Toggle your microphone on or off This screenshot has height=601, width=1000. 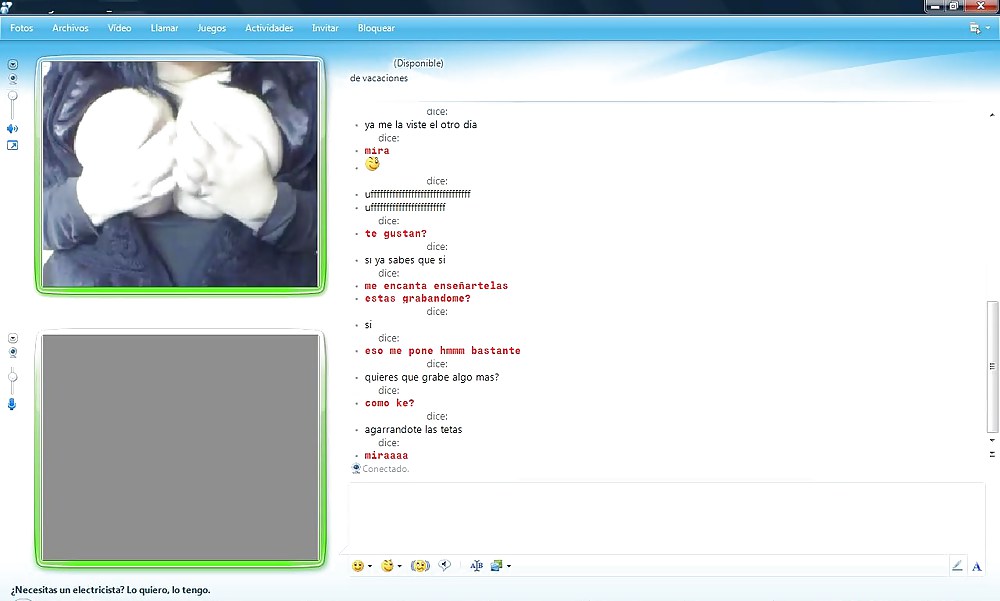click(13, 404)
